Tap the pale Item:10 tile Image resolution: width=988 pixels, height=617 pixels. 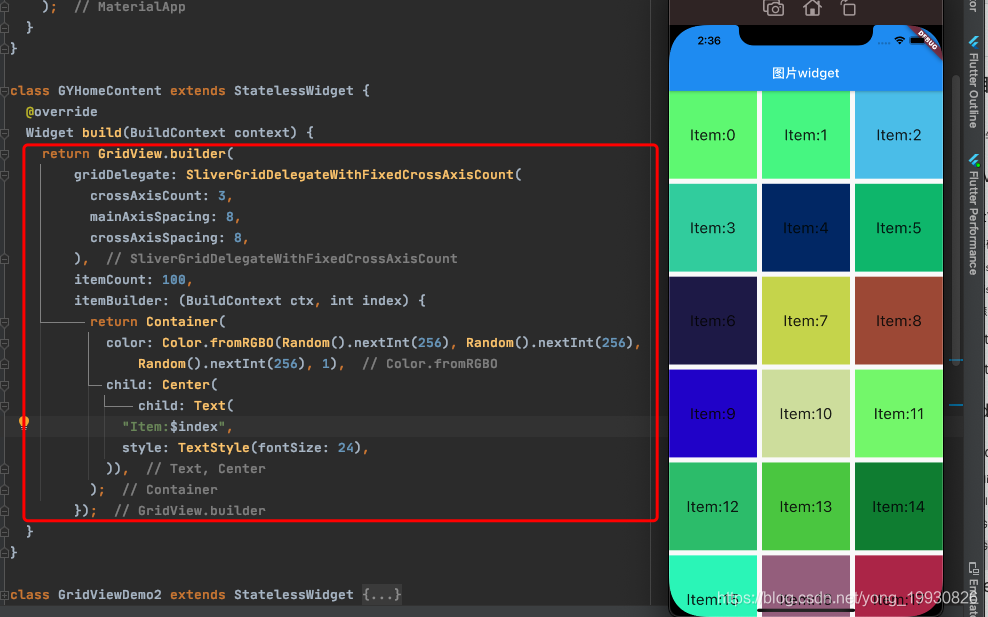[805, 413]
